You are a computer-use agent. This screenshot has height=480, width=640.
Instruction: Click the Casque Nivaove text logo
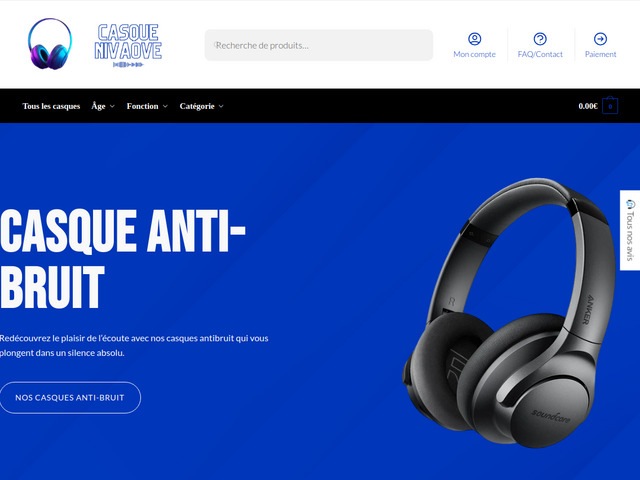[128, 45]
